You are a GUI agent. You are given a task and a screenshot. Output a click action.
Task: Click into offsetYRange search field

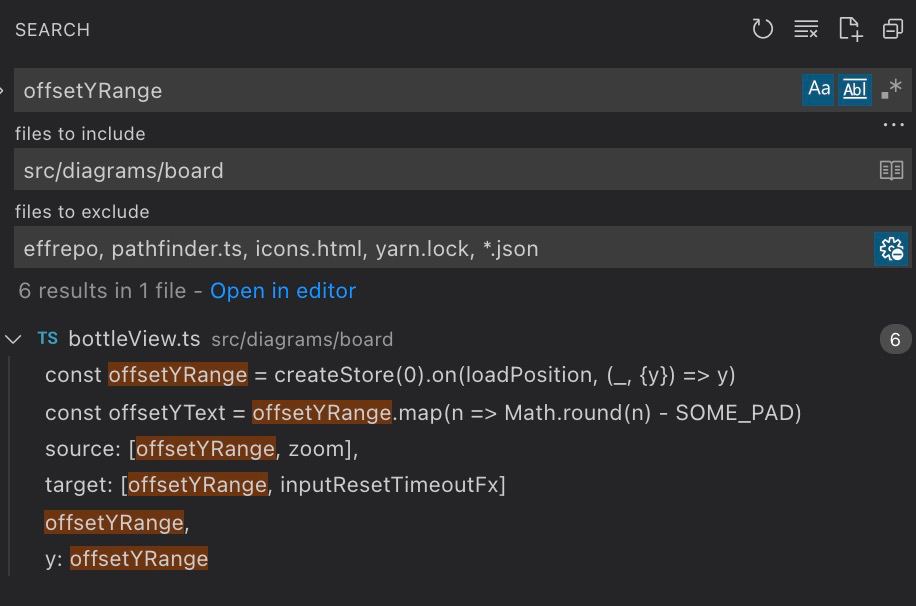point(400,90)
